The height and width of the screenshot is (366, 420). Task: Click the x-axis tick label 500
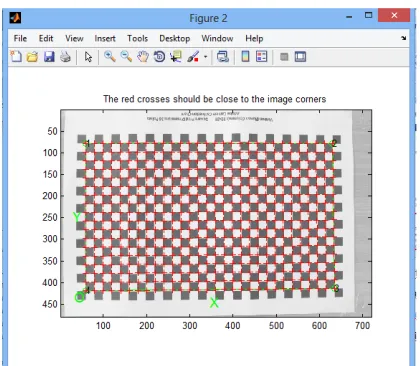(x=276, y=326)
